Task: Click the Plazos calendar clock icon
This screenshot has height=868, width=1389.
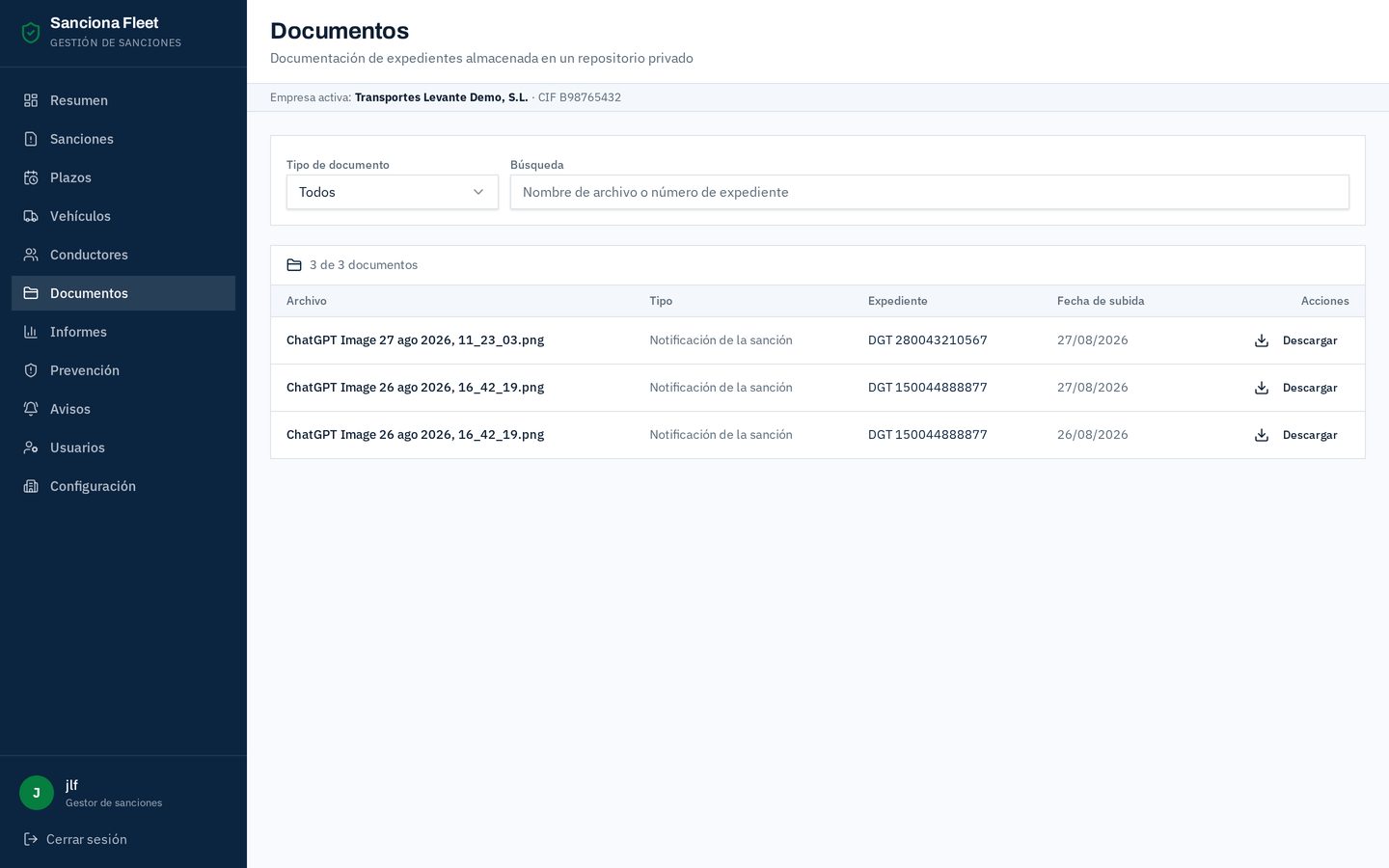Action: (x=31, y=177)
